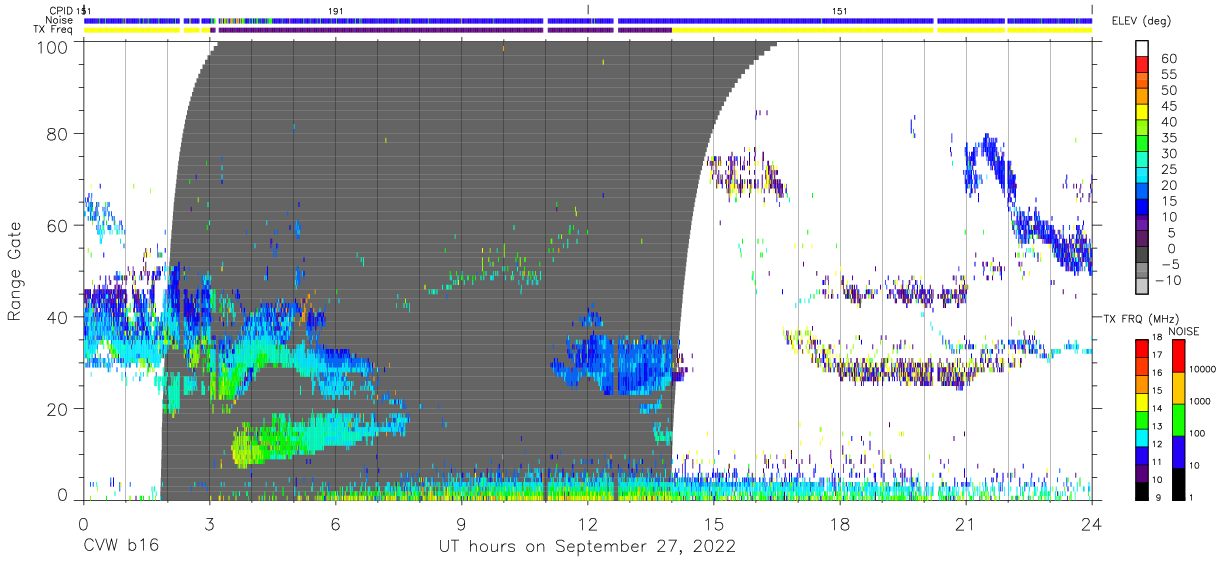1228x567 pixels.
Task: Select the 20 tick on the Range Gate axis
Action: [57, 409]
